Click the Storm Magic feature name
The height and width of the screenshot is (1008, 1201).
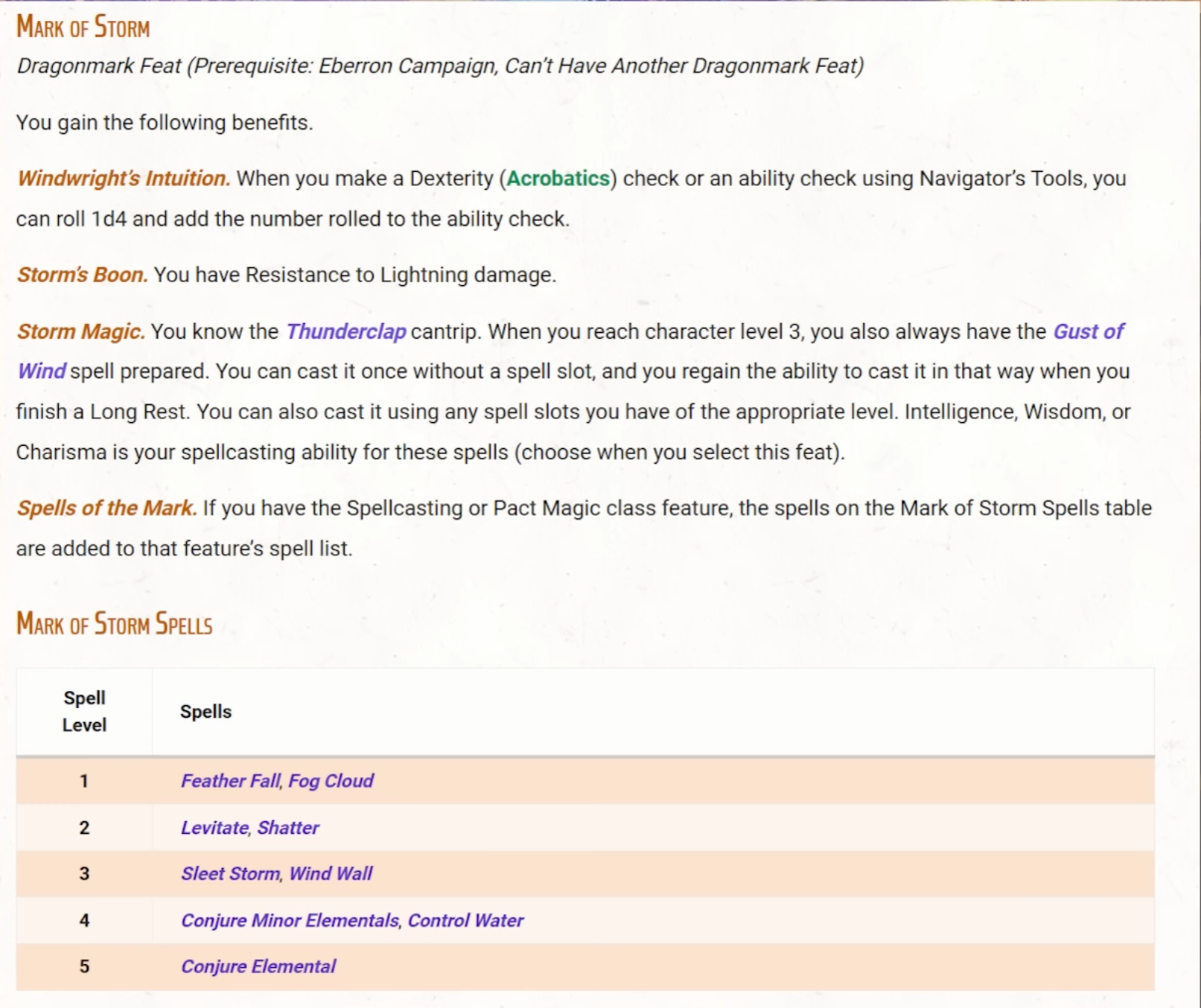click(81, 331)
